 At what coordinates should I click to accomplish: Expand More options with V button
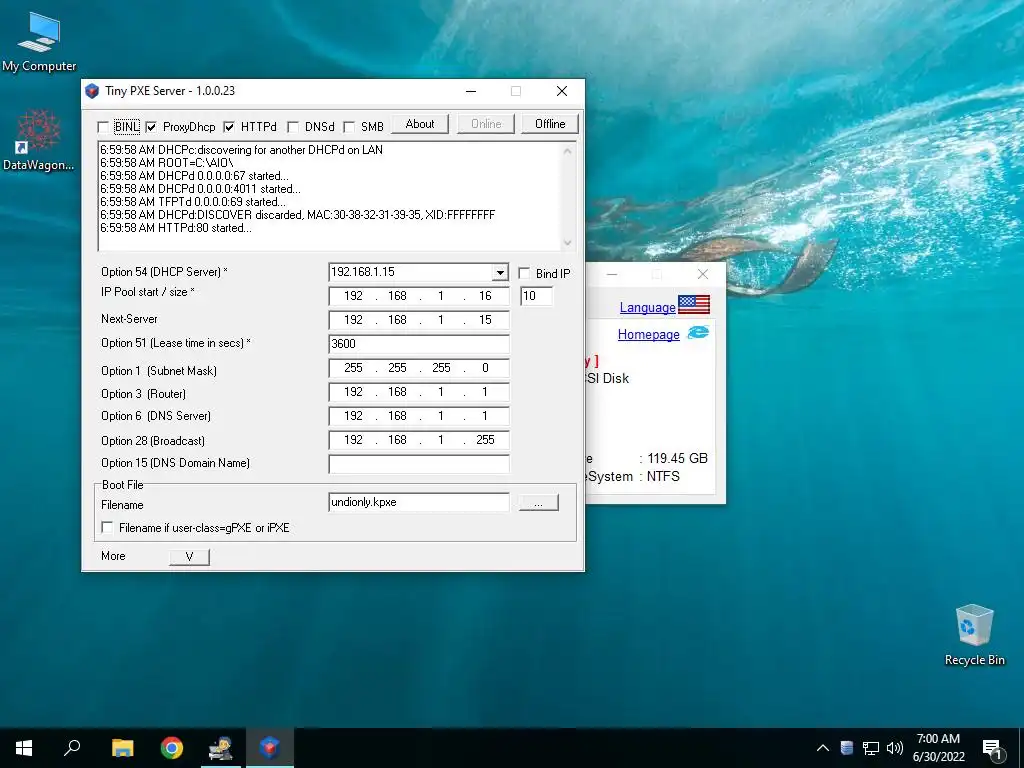[189, 556]
